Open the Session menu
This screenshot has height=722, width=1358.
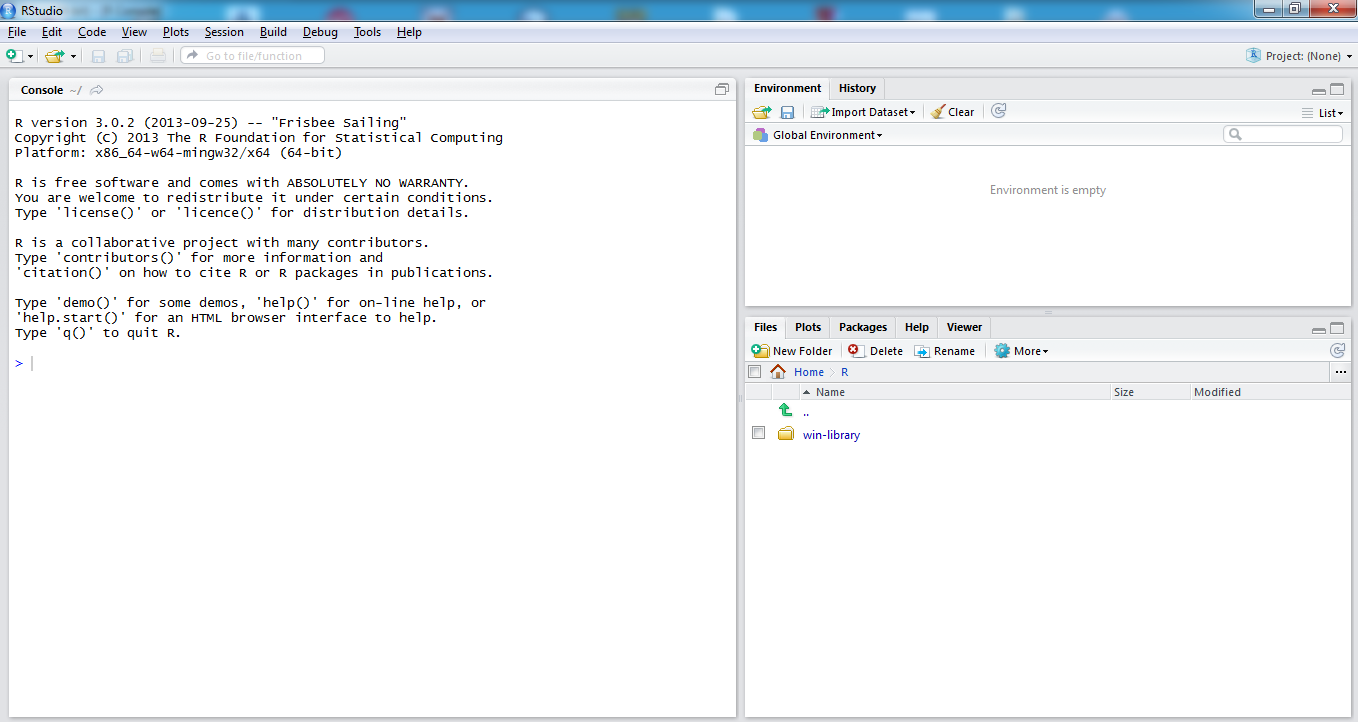(x=224, y=32)
